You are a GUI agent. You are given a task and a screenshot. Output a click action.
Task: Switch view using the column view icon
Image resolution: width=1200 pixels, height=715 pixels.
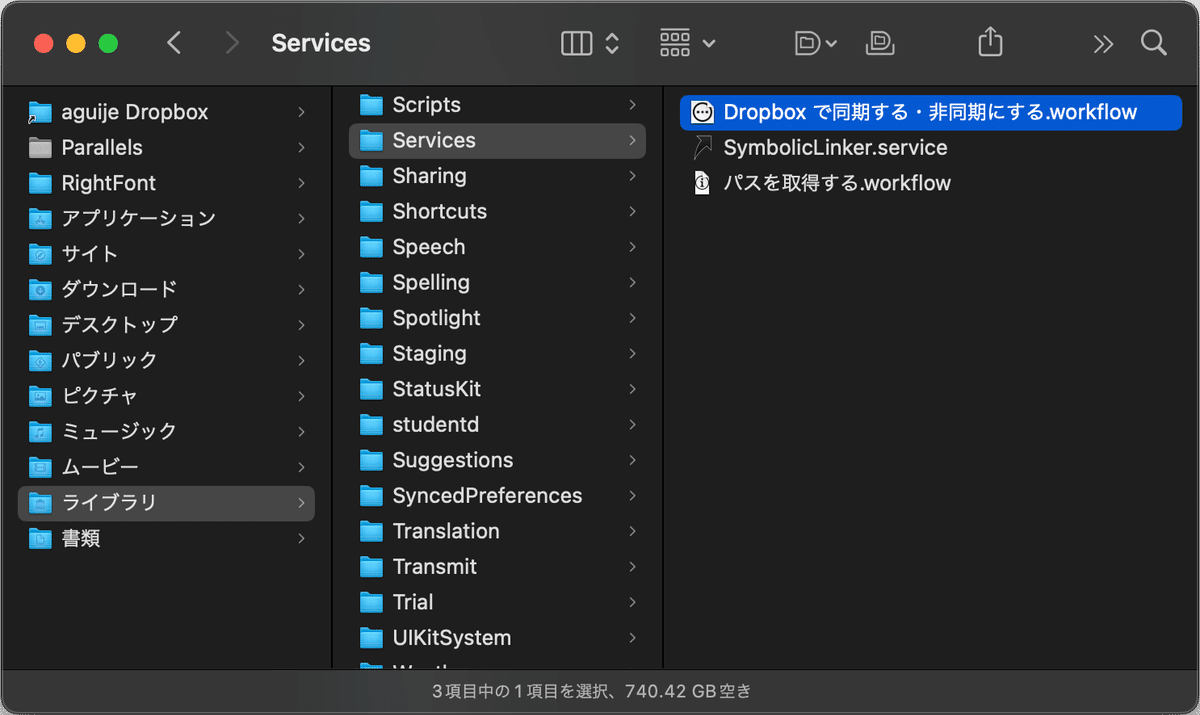[x=577, y=43]
